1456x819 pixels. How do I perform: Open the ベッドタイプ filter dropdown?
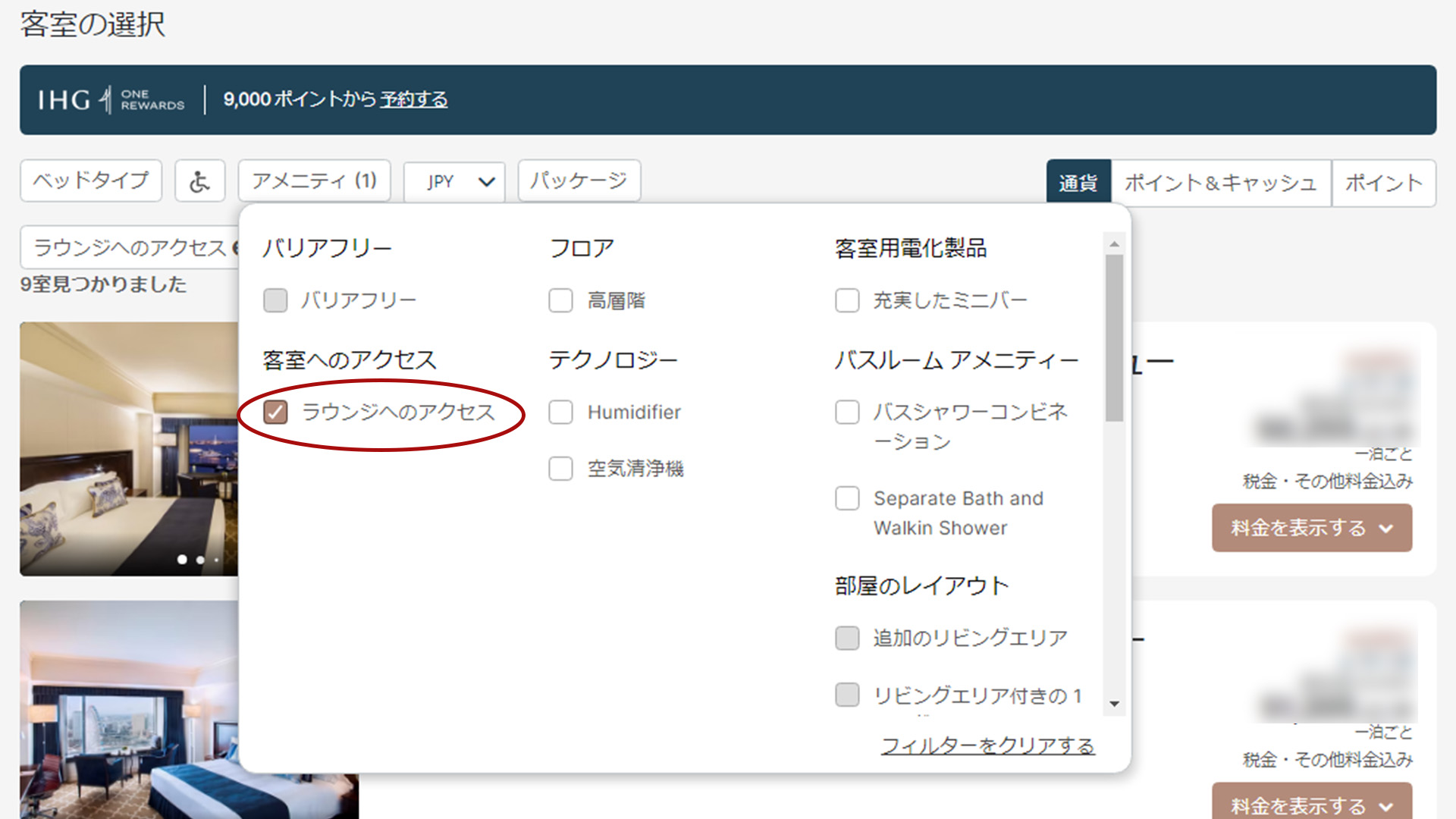pyautogui.click(x=90, y=180)
